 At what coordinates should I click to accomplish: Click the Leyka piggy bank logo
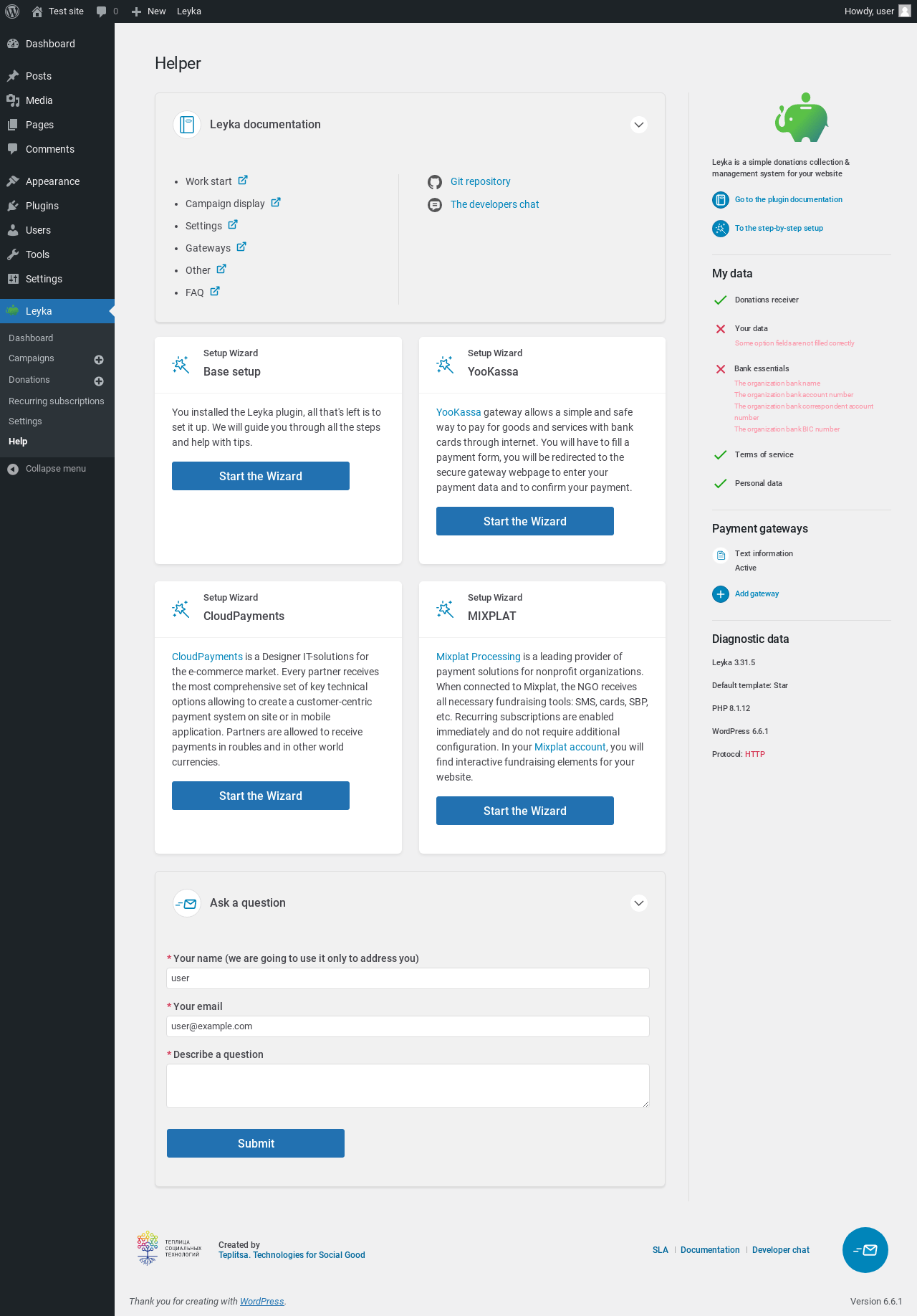(802, 118)
